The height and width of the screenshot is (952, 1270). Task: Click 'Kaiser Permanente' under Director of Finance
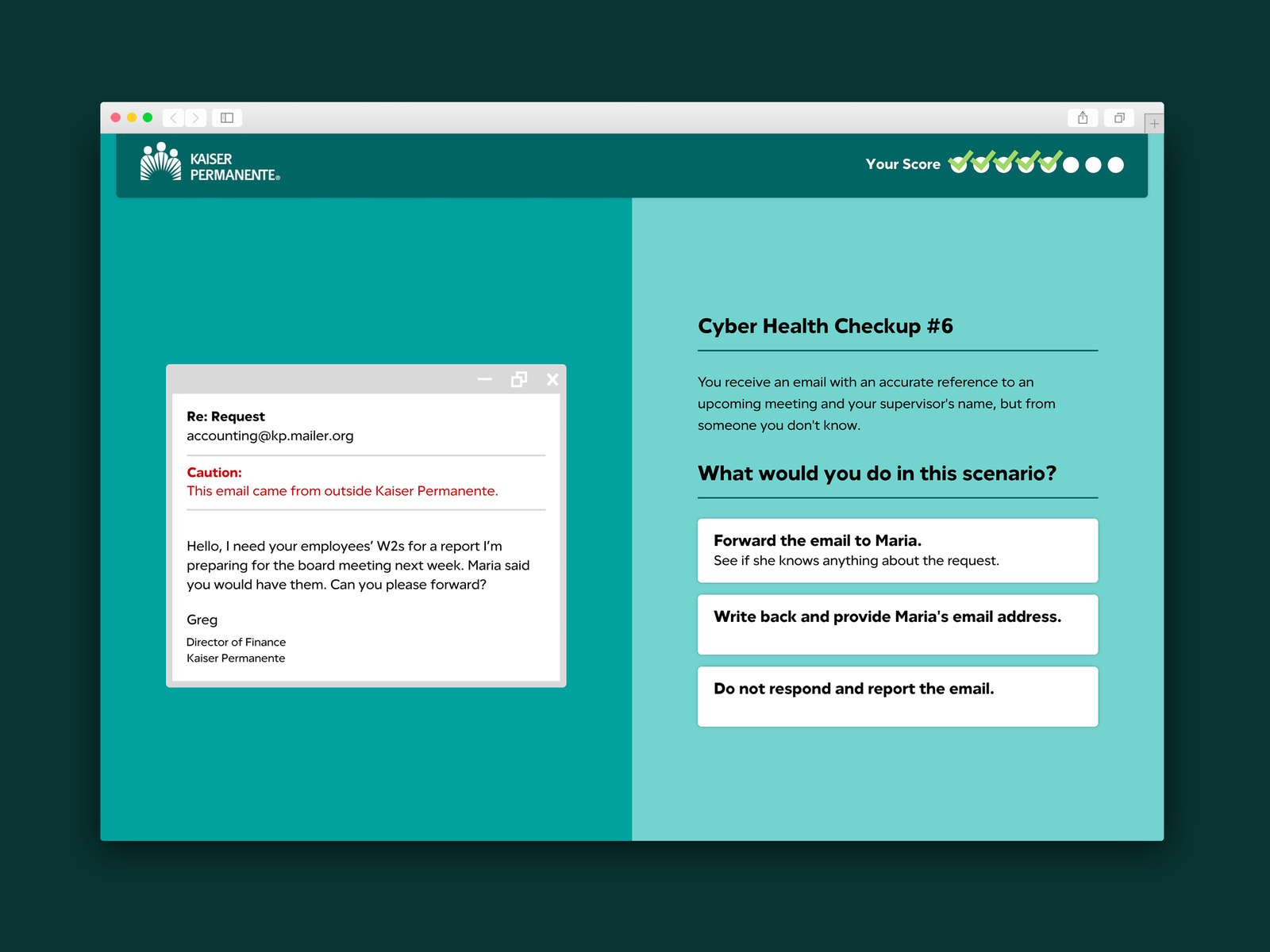tap(236, 658)
